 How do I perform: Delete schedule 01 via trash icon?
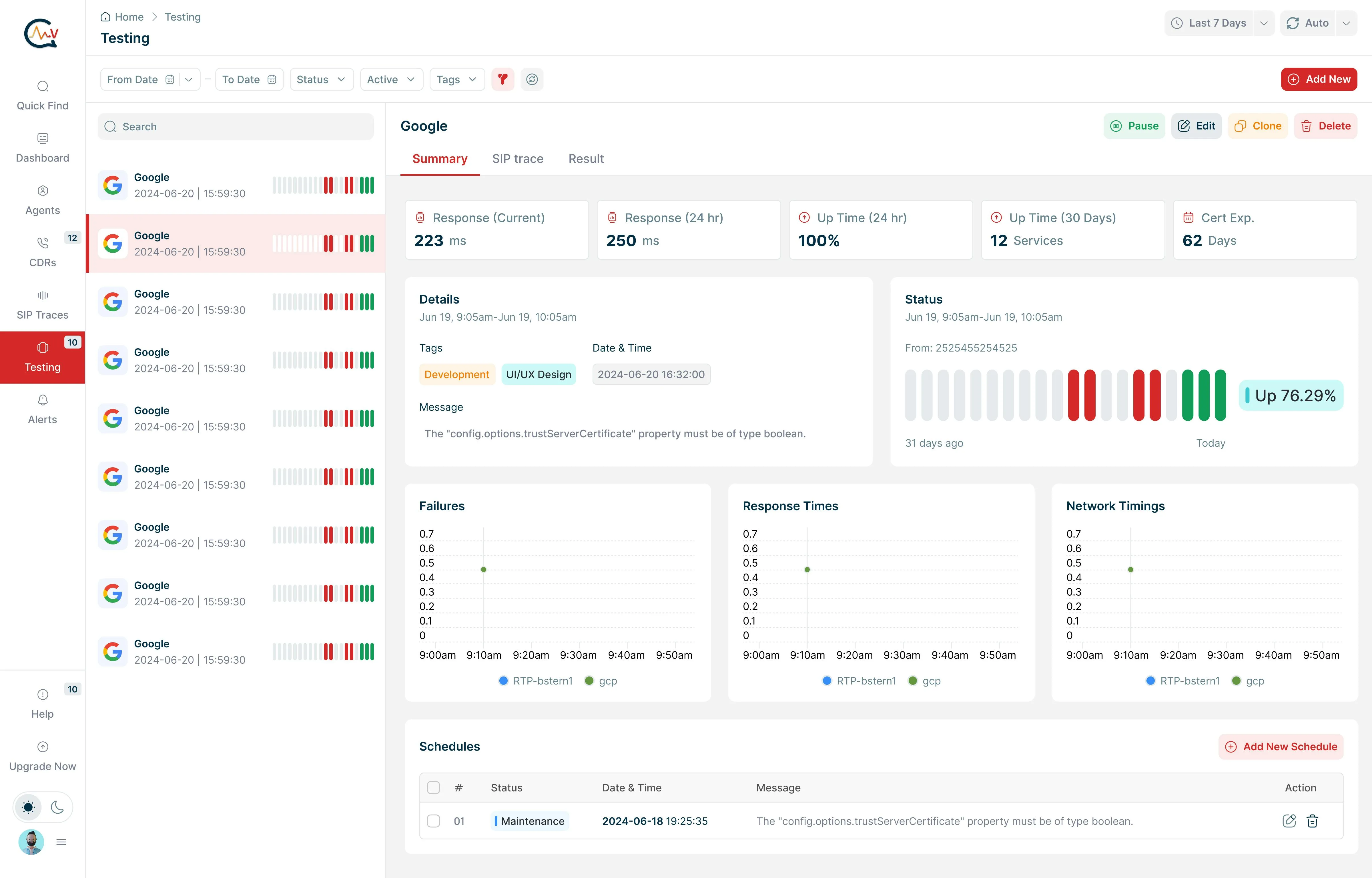point(1313,821)
